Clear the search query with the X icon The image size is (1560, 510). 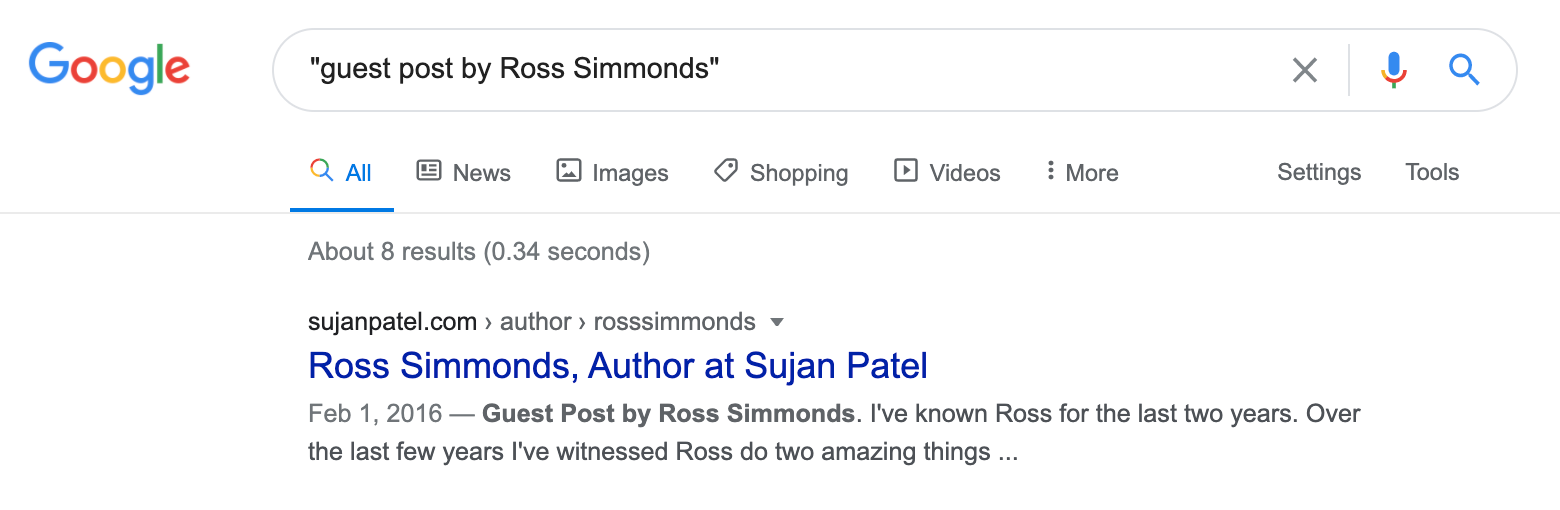pyautogui.click(x=1304, y=70)
